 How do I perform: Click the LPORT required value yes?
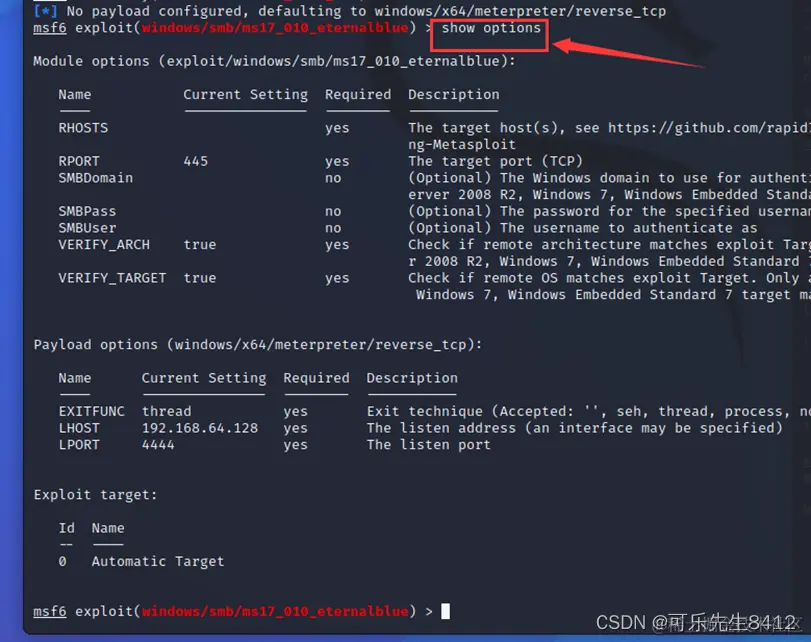[295, 445]
